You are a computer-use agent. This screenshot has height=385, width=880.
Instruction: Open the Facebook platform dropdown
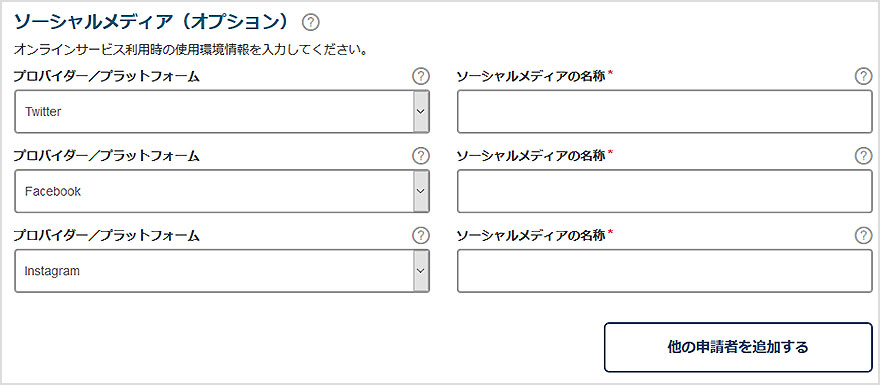coord(222,191)
